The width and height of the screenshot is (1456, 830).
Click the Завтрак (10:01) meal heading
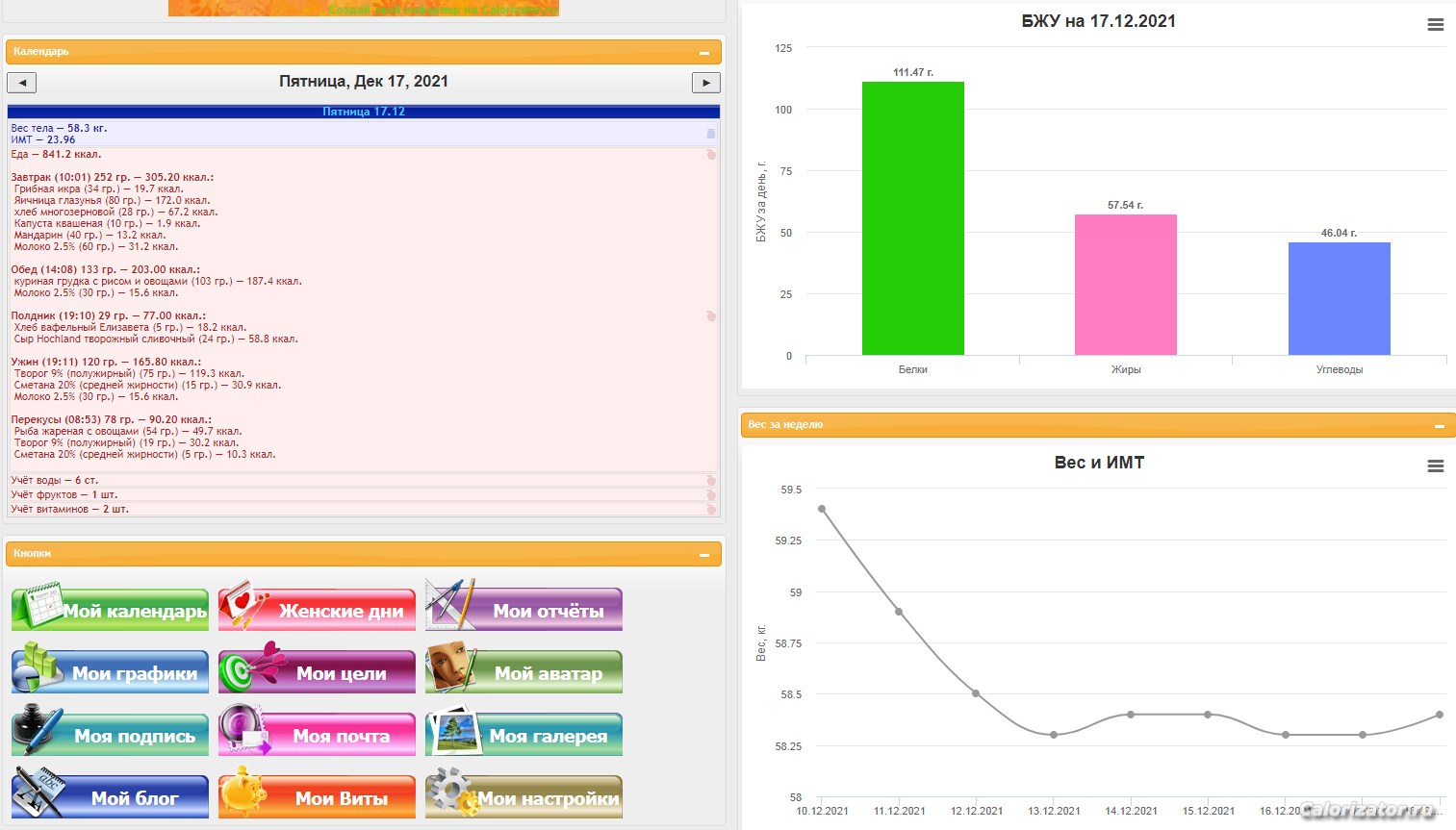click(x=112, y=177)
